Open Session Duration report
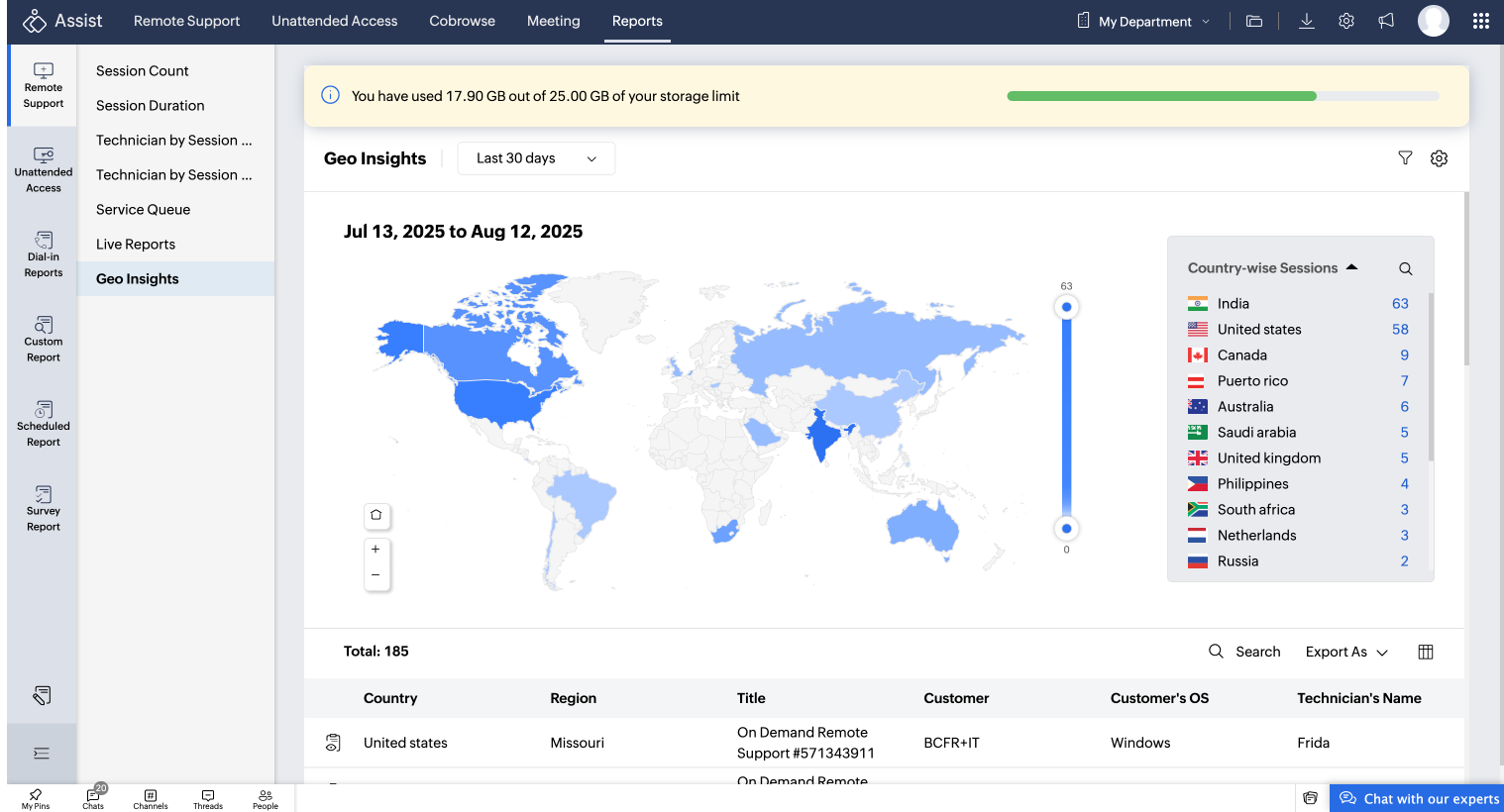 tap(151, 106)
